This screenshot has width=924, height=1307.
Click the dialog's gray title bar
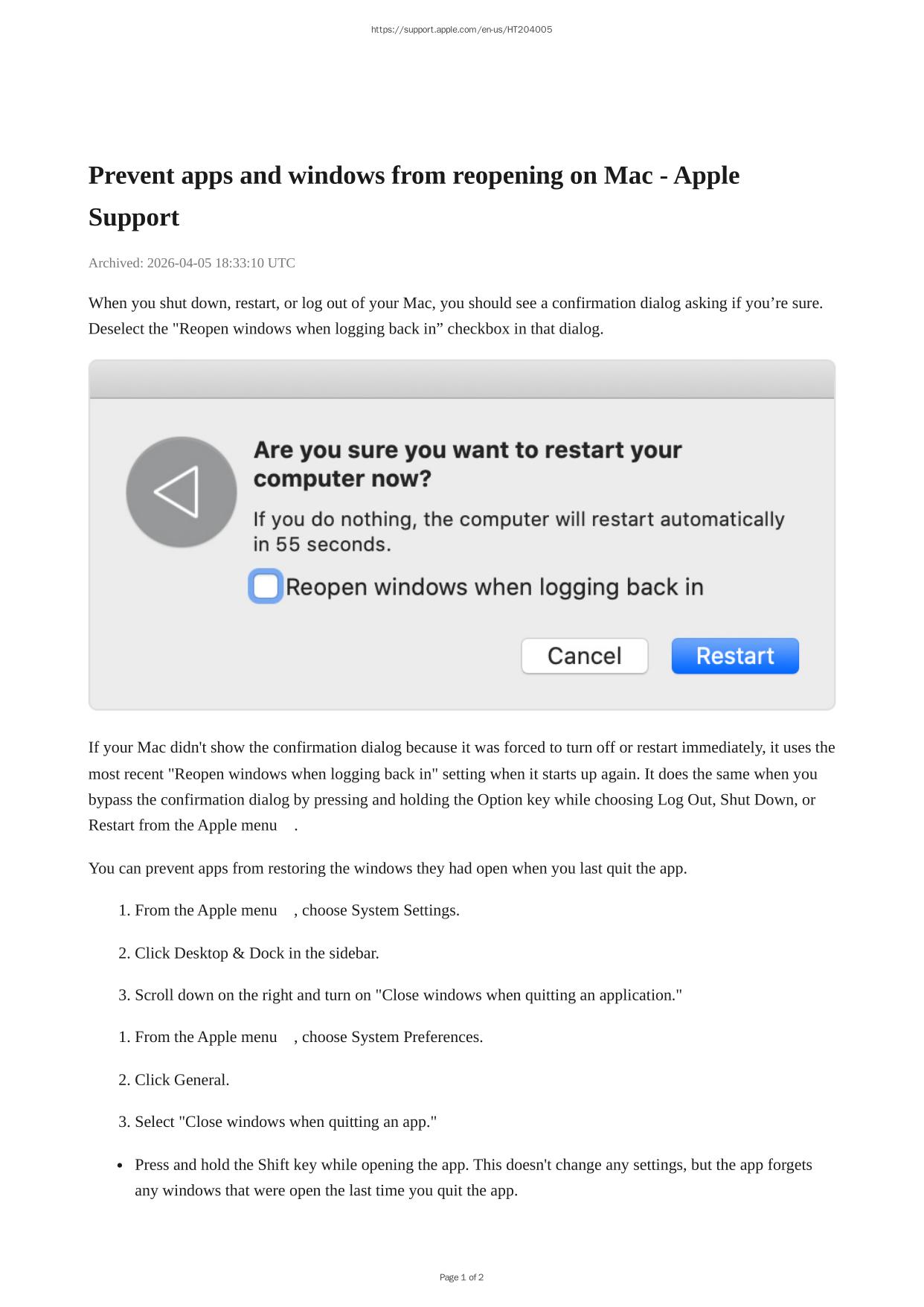coord(462,380)
